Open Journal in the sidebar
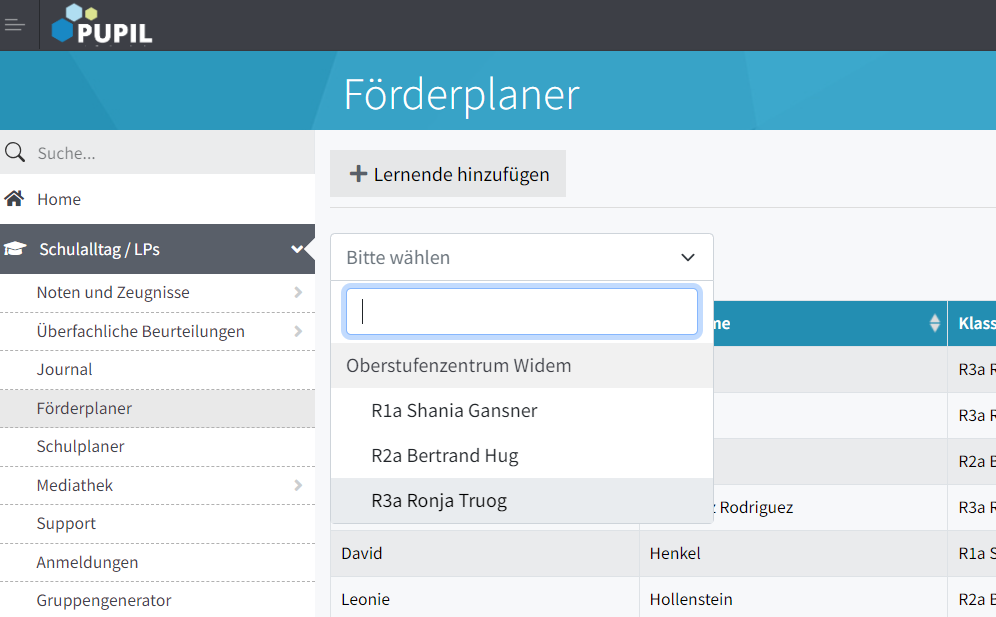The height and width of the screenshot is (617, 996). (64, 370)
